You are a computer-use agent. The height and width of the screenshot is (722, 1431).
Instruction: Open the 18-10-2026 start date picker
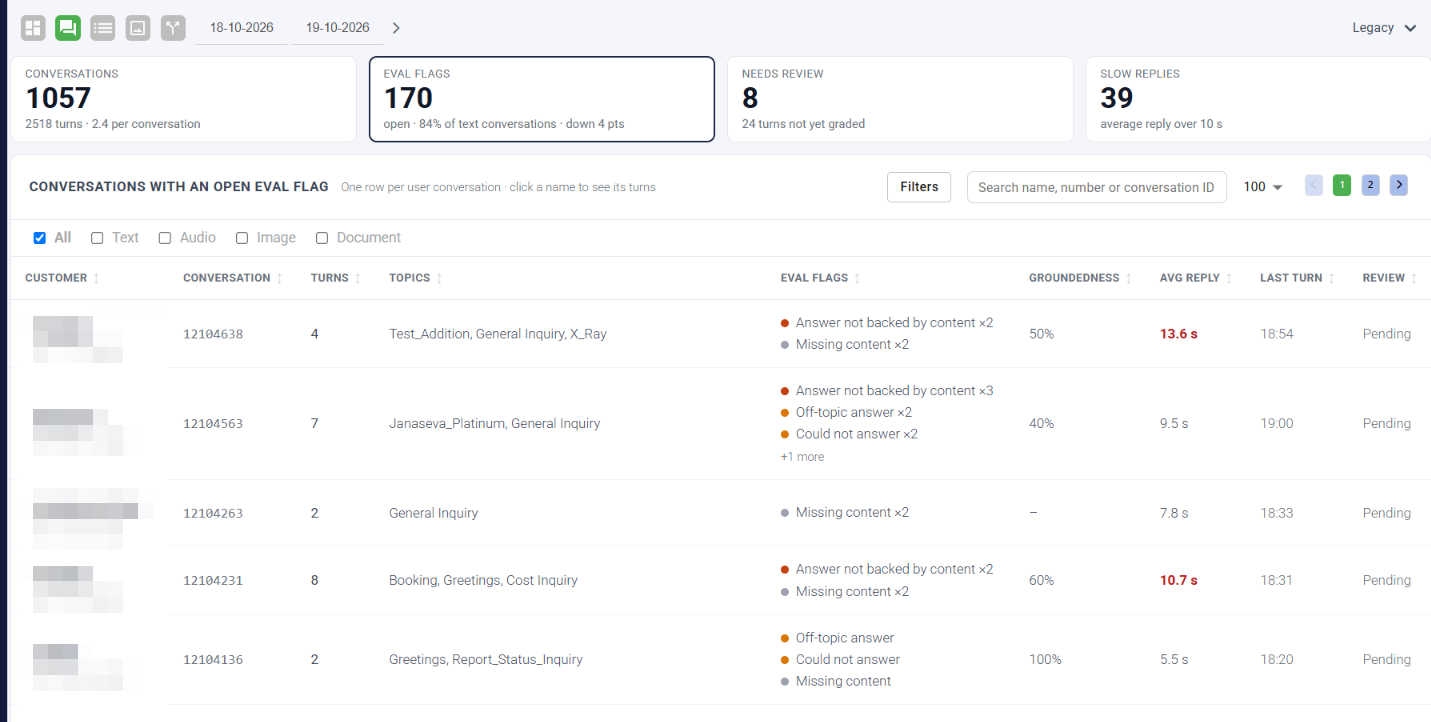(241, 28)
